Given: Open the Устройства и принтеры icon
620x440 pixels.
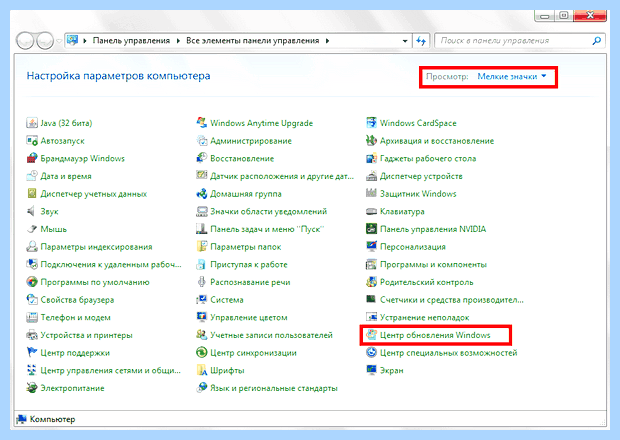Looking at the screenshot, I should pyautogui.click(x=32, y=335).
